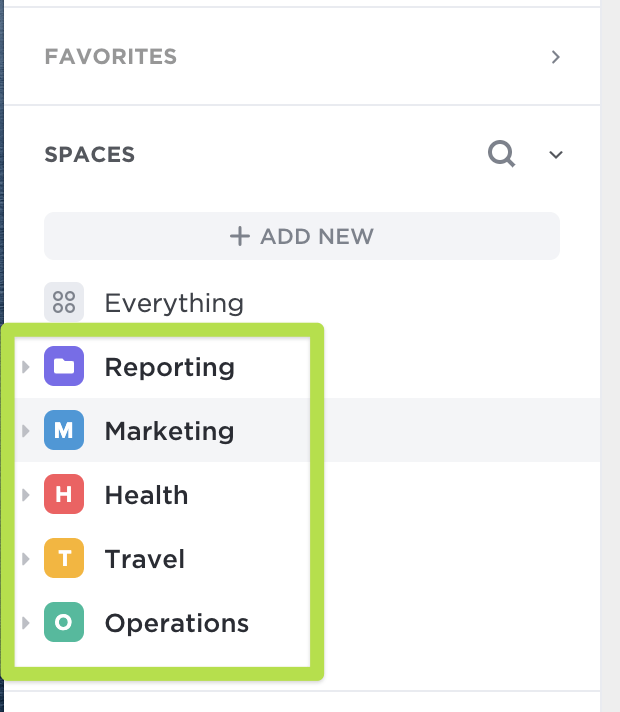This screenshot has width=620, height=712.
Task: Click the purple Reporting folder icon
Action: pos(64,367)
